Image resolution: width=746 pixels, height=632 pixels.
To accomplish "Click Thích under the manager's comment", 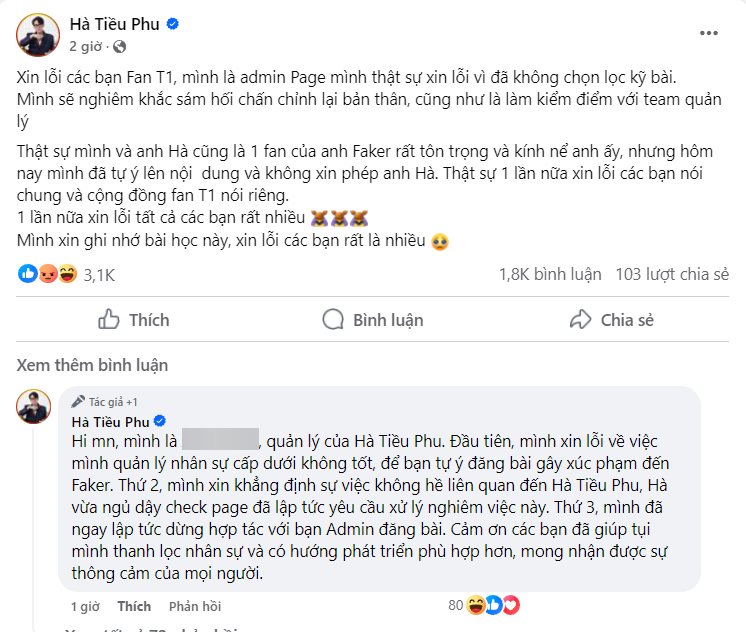I will pyautogui.click(x=134, y=606).
